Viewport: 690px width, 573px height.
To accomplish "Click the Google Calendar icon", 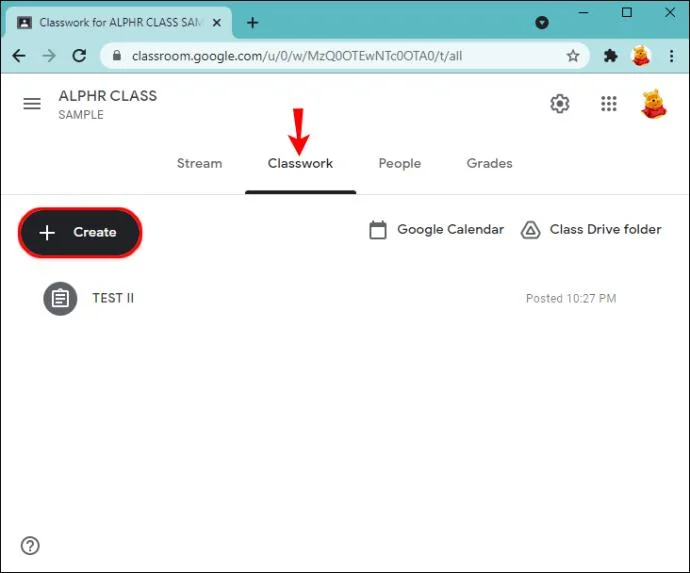I will pos(378,230).
